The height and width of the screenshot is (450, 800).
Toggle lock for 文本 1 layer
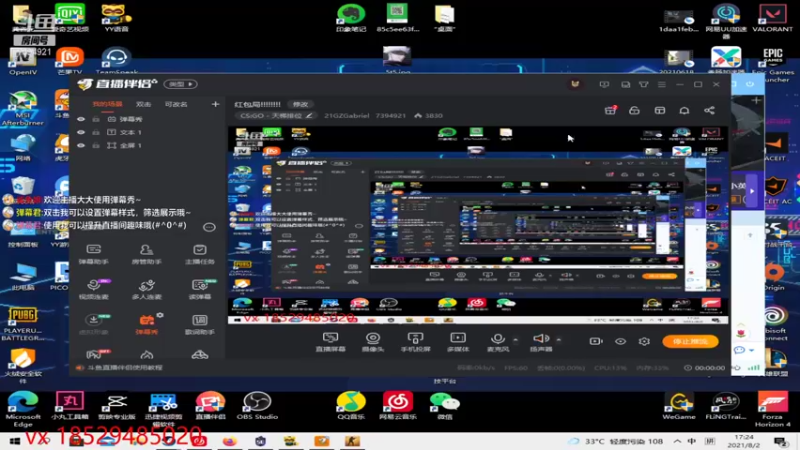pyautogui.click(x=96, y=132)
